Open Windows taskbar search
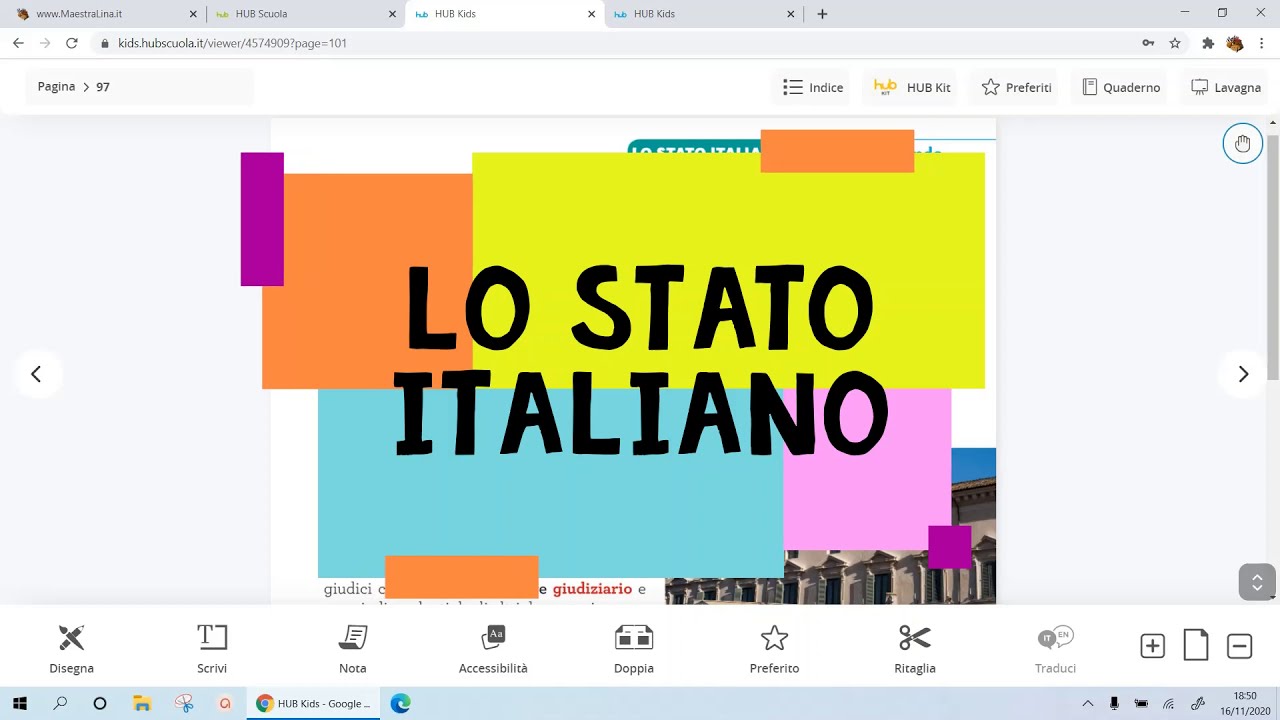The image size is (1280, 720). tap(60, 703)
